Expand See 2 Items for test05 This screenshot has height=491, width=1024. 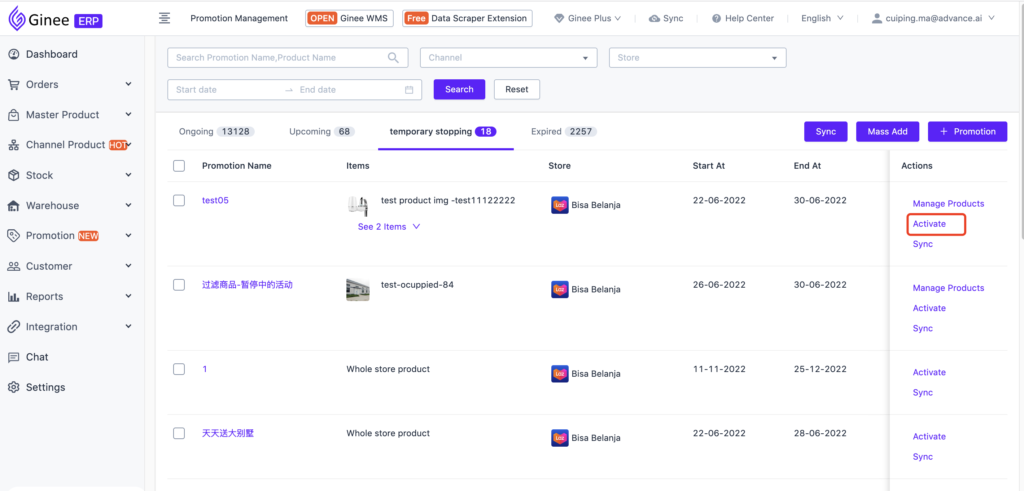(x=389, y=227)
